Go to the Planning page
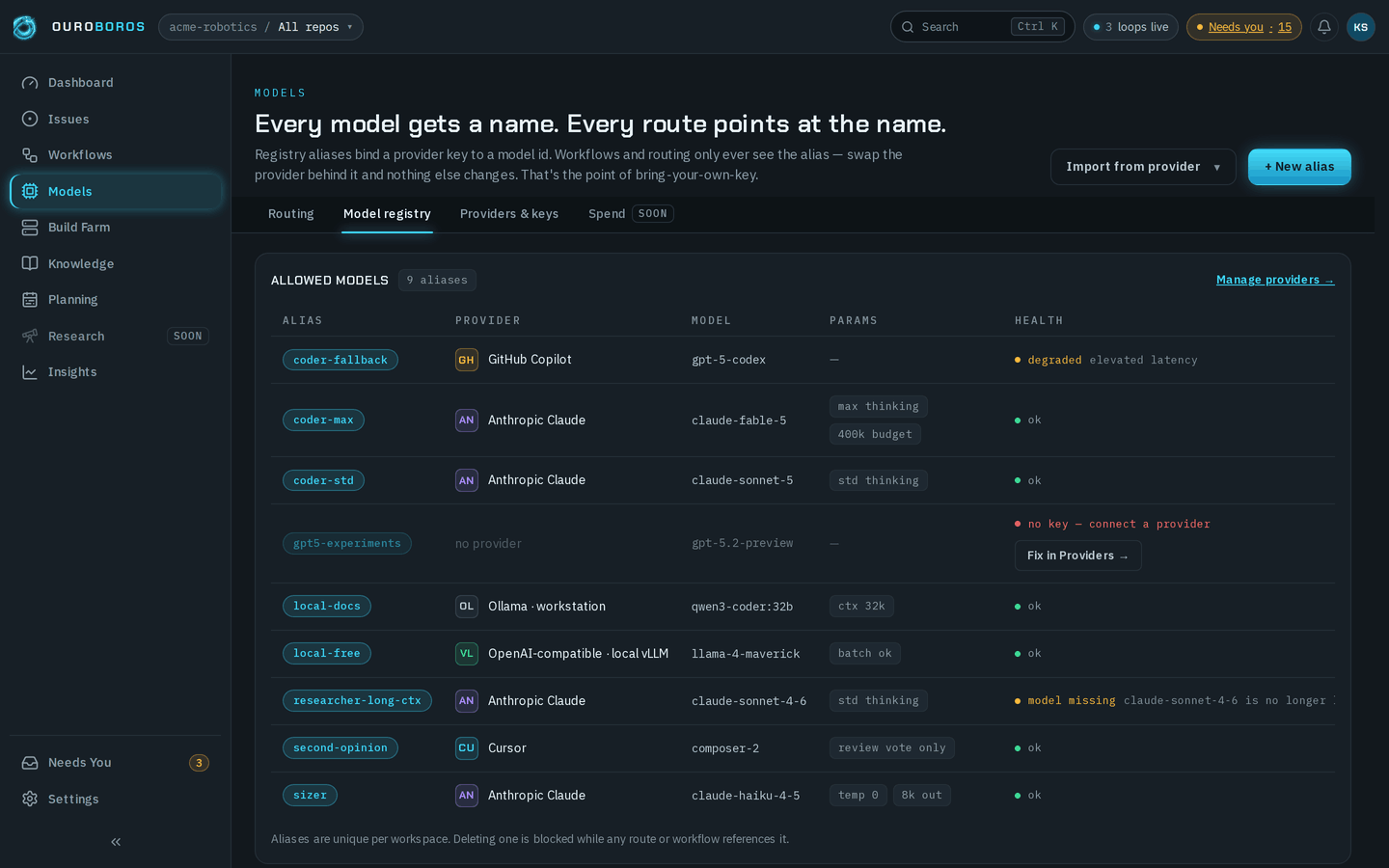Viewport: 1389px width, 868px height. tap(116, 300)
